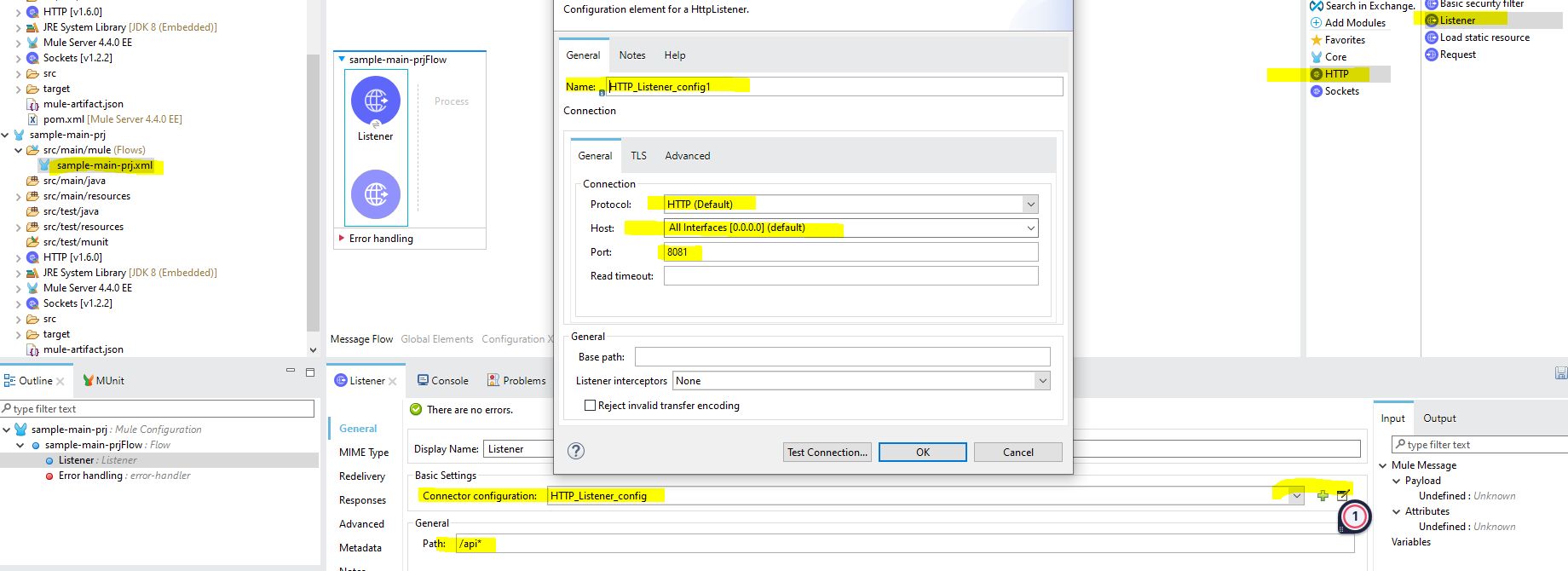Viewport: 1568px width, 571px height.
Task: Open the Protocol dropdown
Action: 1030,205
